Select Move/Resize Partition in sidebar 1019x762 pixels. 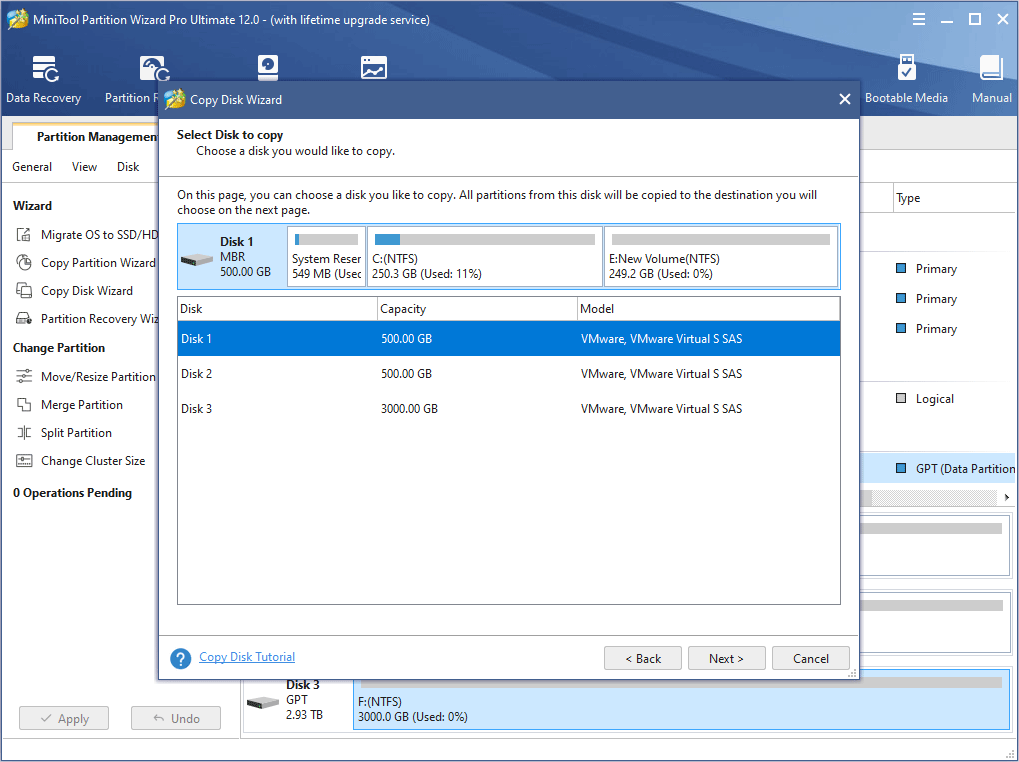pyautogui.click(x=86, y=377)
